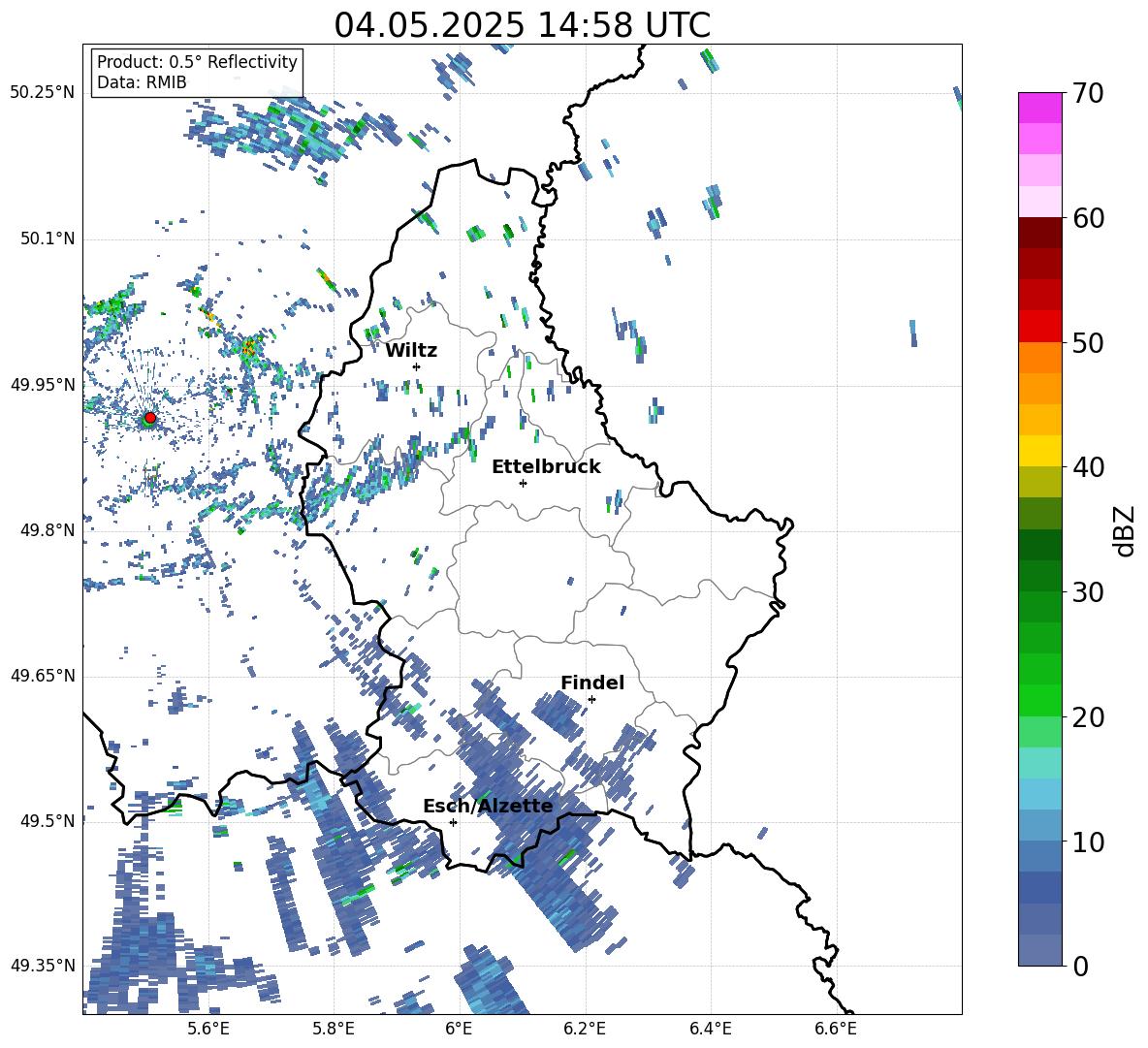This screenshot has width=1148, height=1048.
Task: Click the Ettelbruck city label
Action: pos(546,467)
